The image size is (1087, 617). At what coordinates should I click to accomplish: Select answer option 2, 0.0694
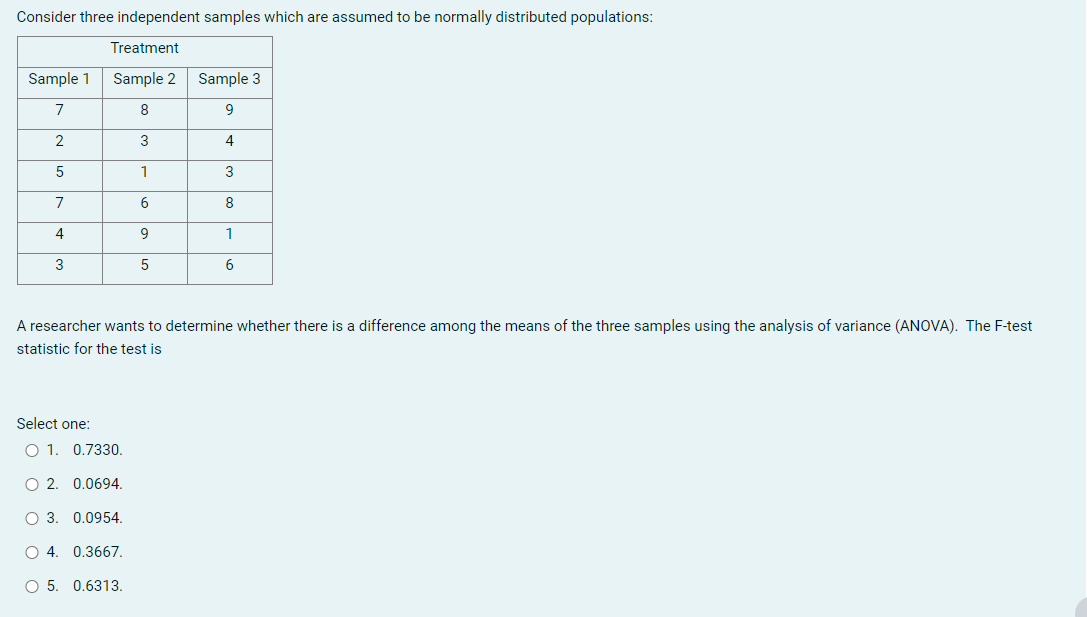(x=31, y=484)
